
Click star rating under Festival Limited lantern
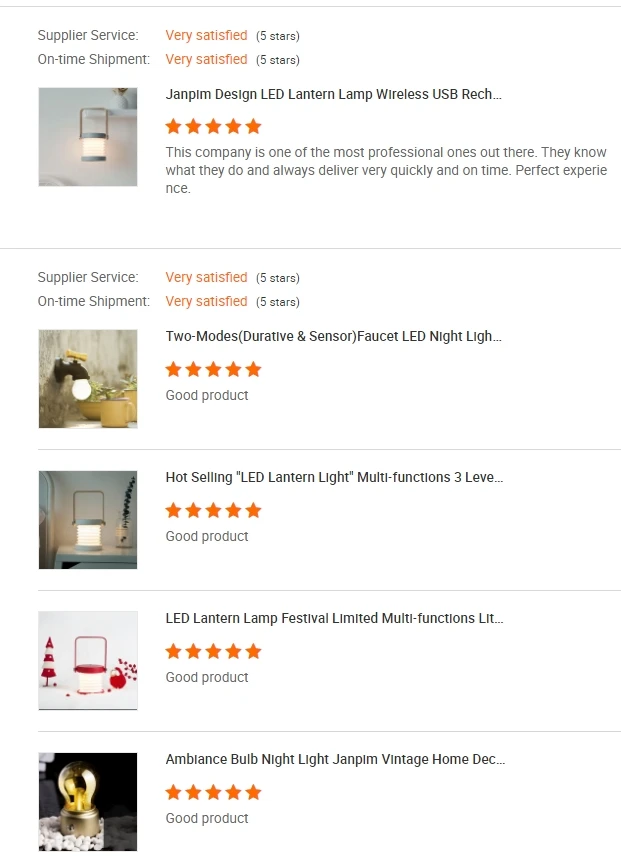pyautogui.click(x=213, y=651)
